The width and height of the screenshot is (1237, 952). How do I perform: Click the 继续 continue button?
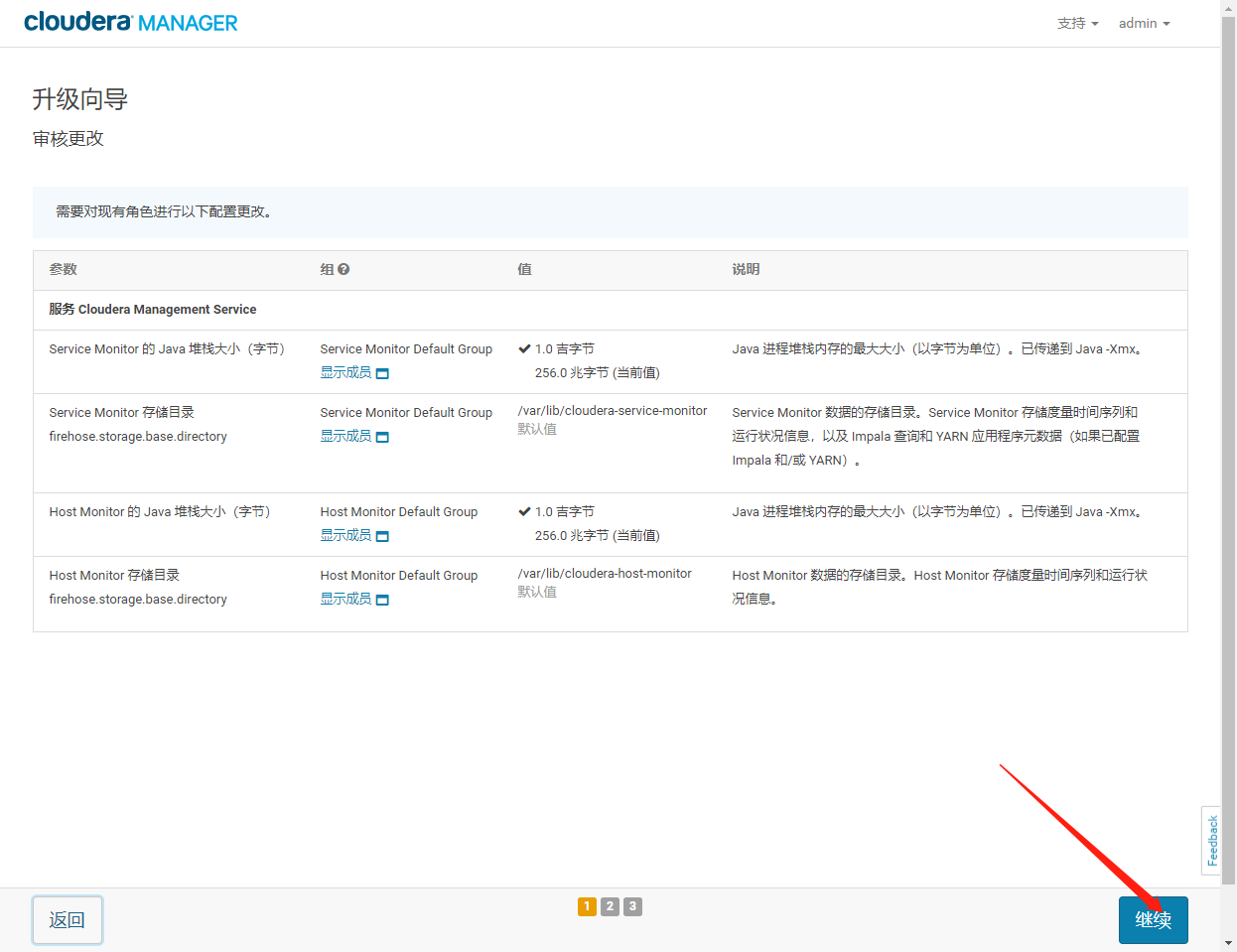1154,920
